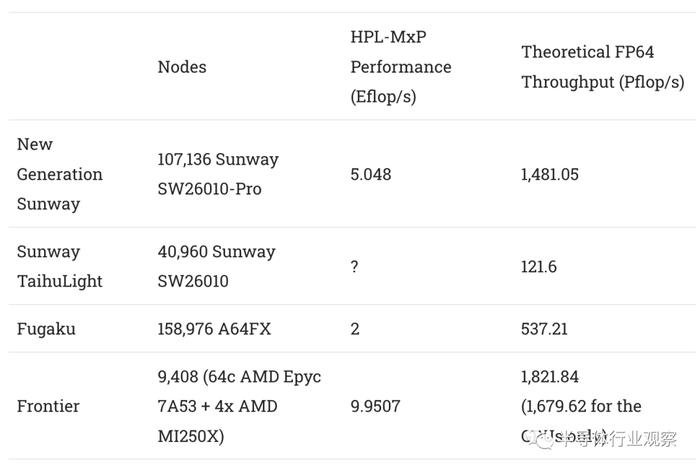Select the HPL-MxP Performance header
This screenshot has width=700, height=470.
[x=400, y=67]
